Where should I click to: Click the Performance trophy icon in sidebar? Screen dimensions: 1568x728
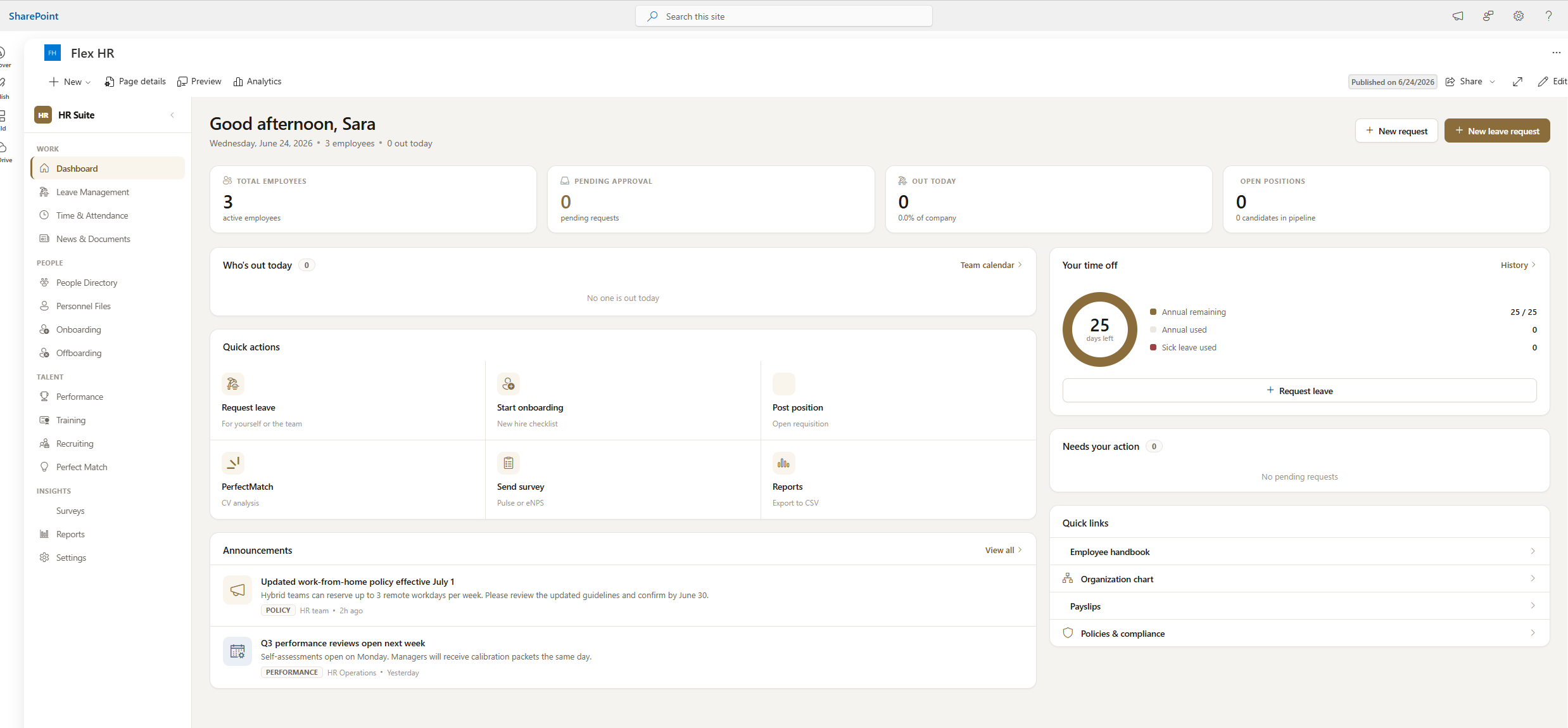pos(44,397)
